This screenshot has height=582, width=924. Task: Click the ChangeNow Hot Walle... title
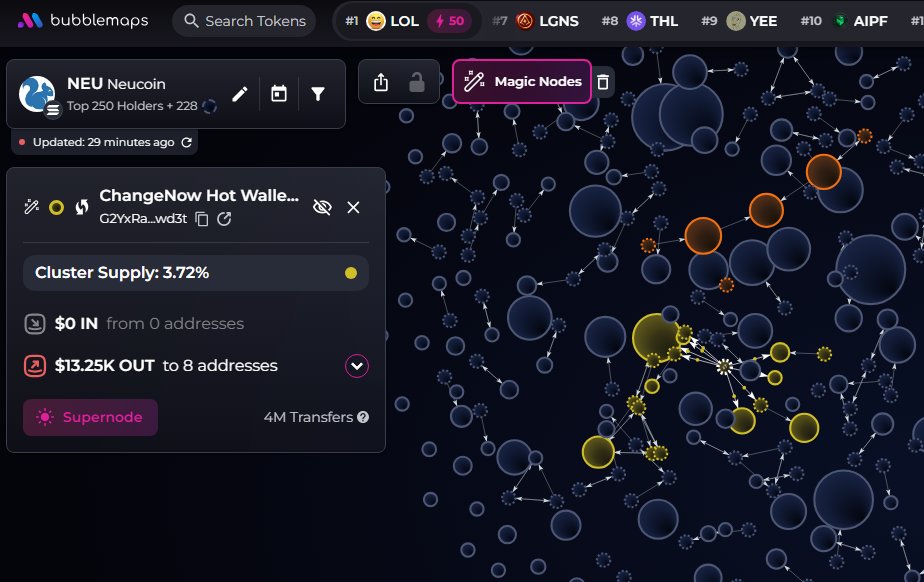[199, 195]
